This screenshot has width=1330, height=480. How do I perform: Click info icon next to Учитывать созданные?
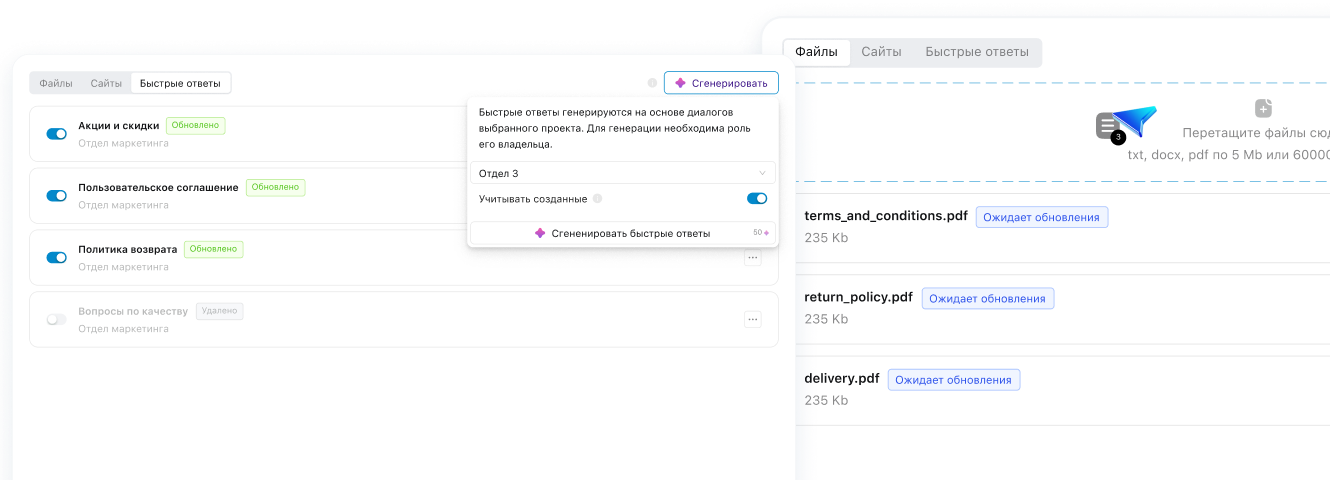coord(597,199)
